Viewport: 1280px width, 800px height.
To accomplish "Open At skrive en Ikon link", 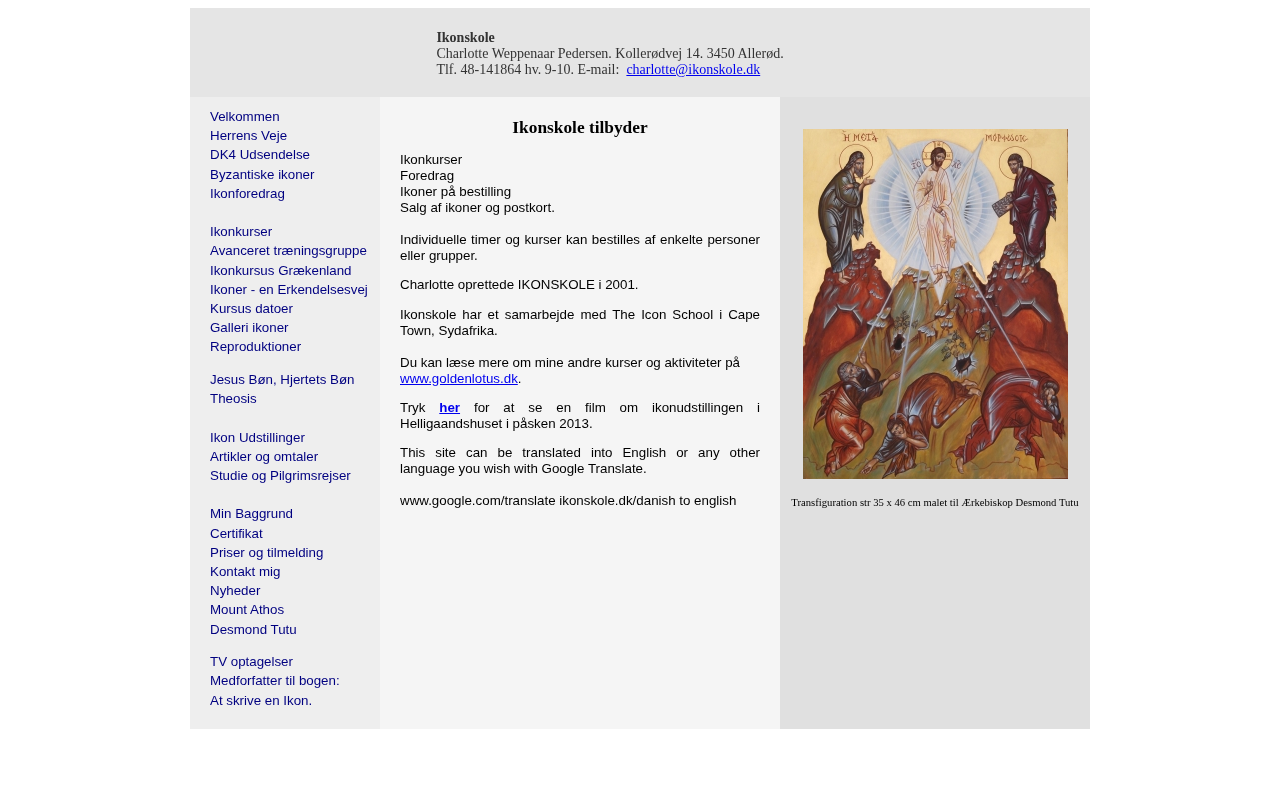I will (261, 701).
